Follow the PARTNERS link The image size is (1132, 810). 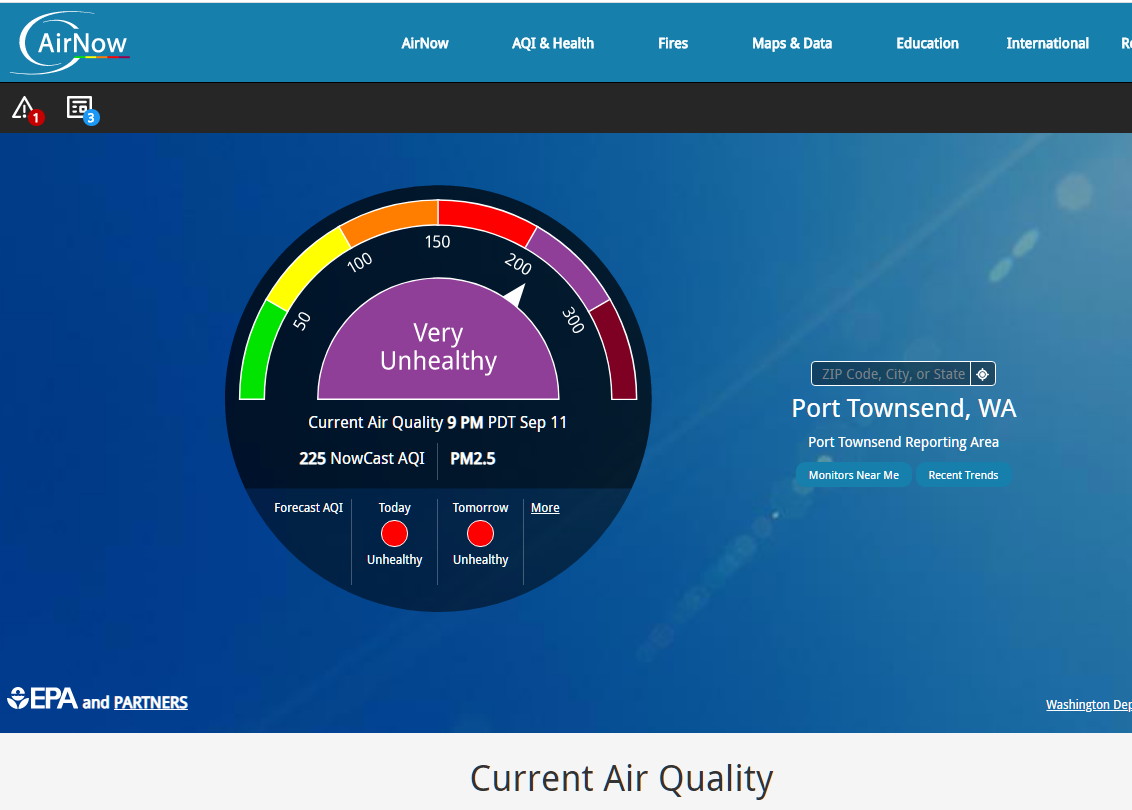click(151, 703)
